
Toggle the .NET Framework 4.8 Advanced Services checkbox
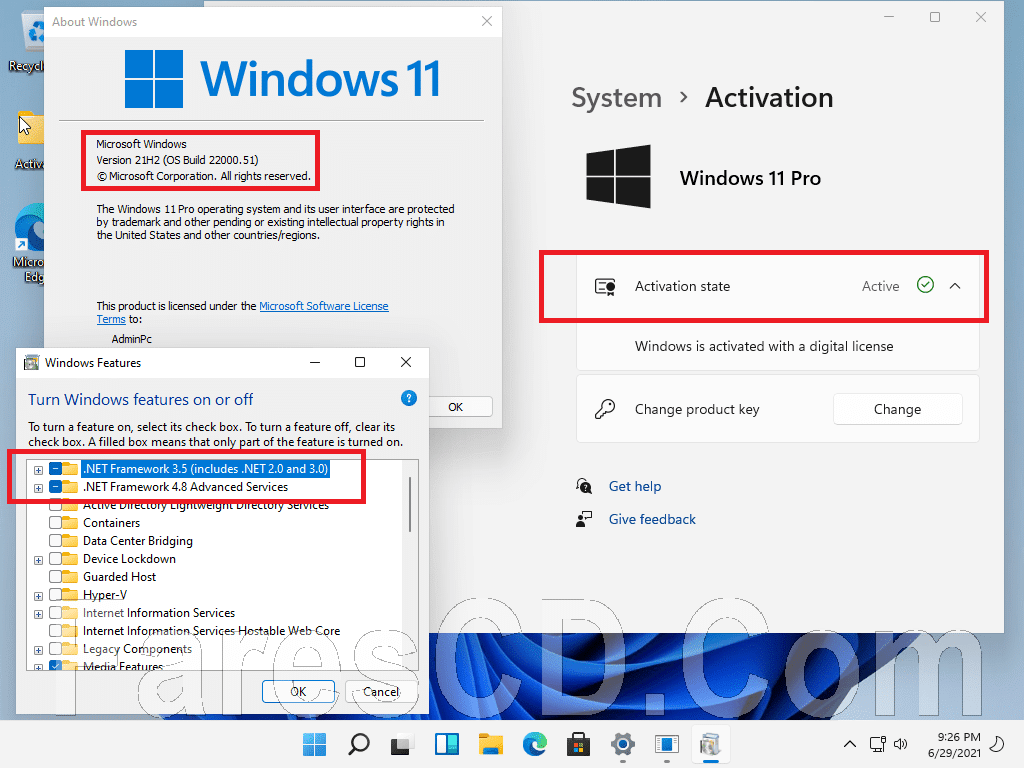click(56, 487)
